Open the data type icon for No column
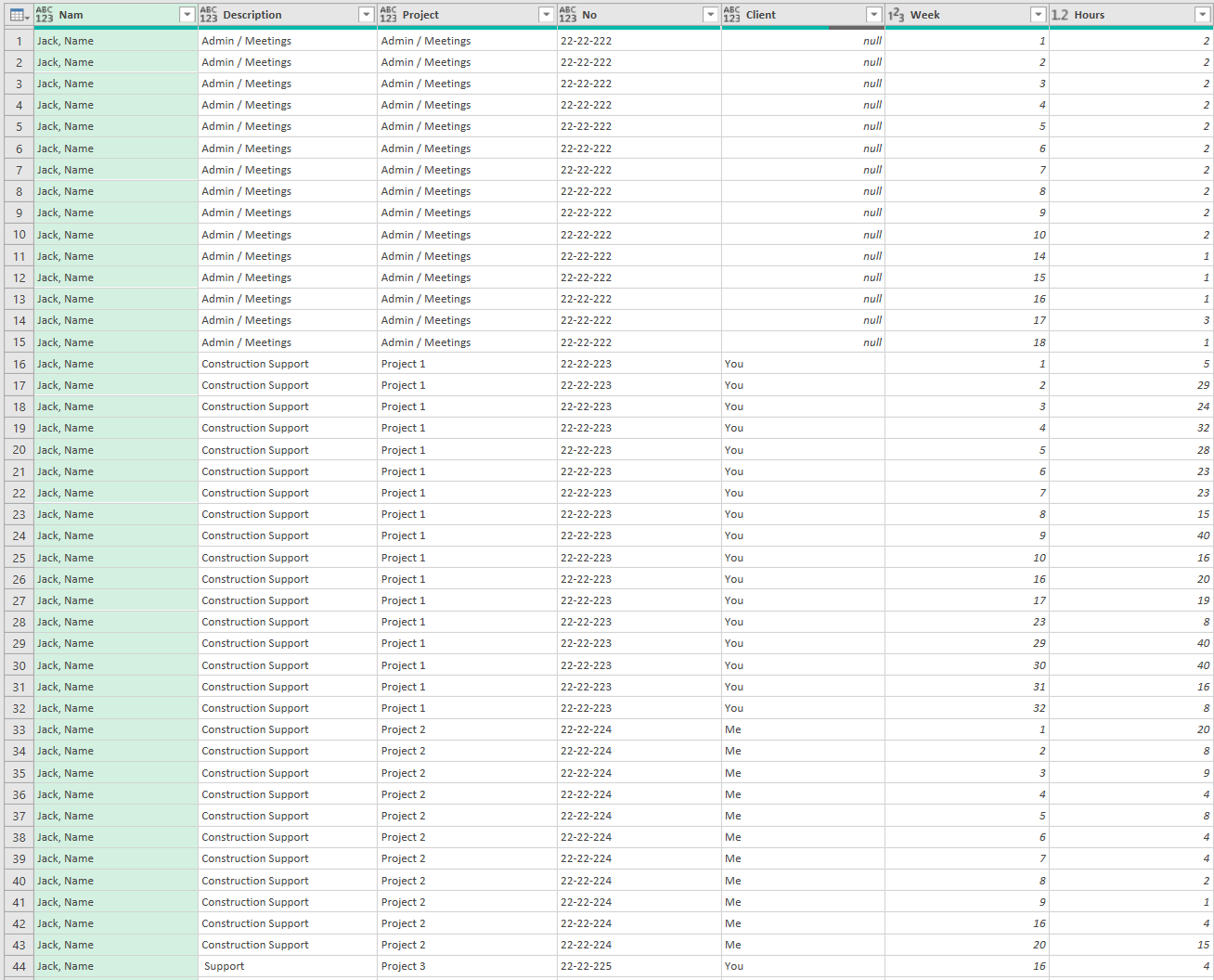The image size is (1214, 980). coord(568,15)
